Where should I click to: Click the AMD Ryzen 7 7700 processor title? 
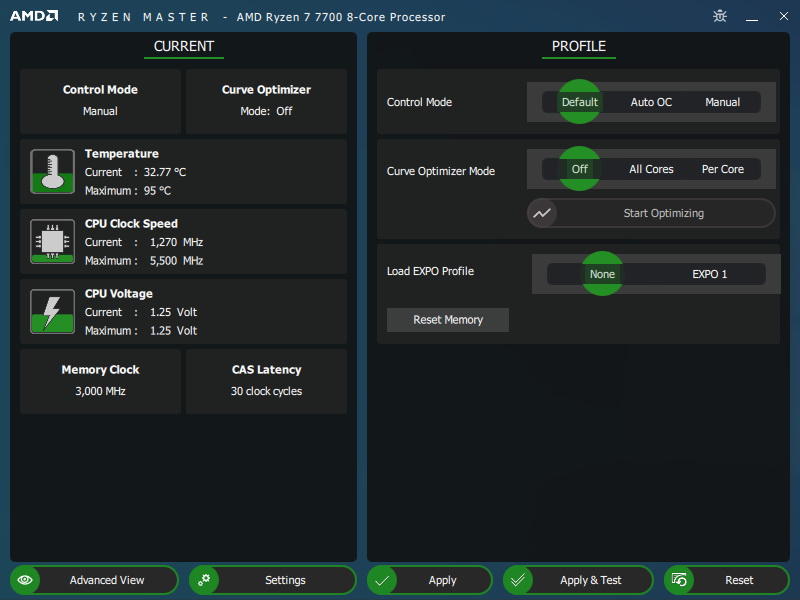(341, 17)
